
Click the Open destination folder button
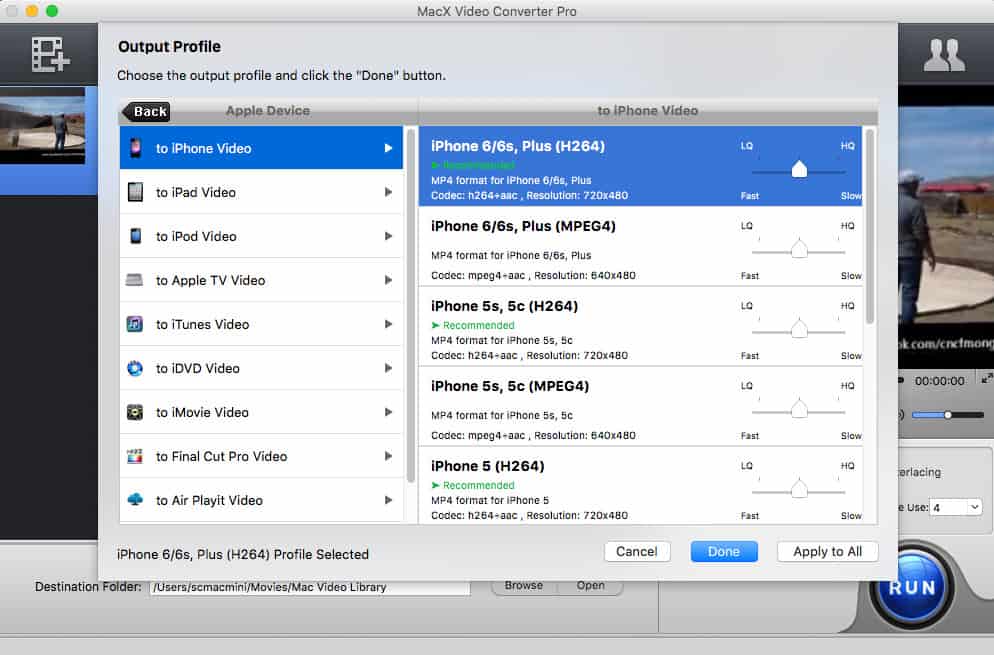pos(590,586)
